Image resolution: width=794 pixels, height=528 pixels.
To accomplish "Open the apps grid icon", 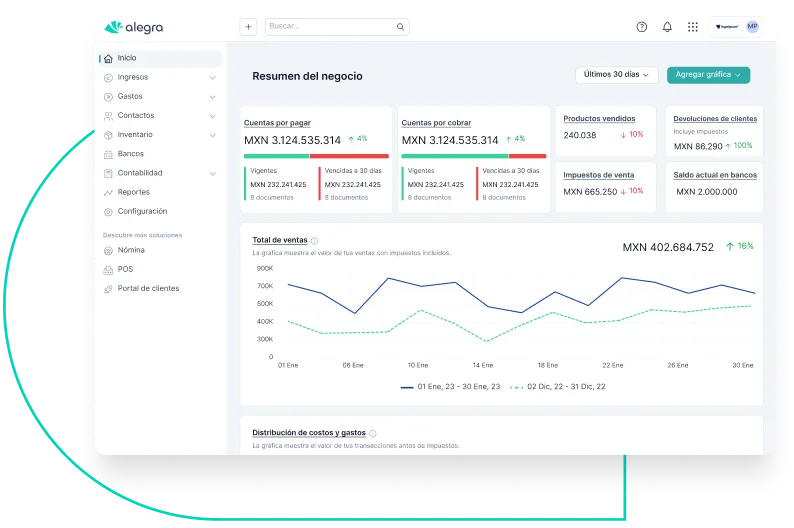I will [x=693, y=27].
